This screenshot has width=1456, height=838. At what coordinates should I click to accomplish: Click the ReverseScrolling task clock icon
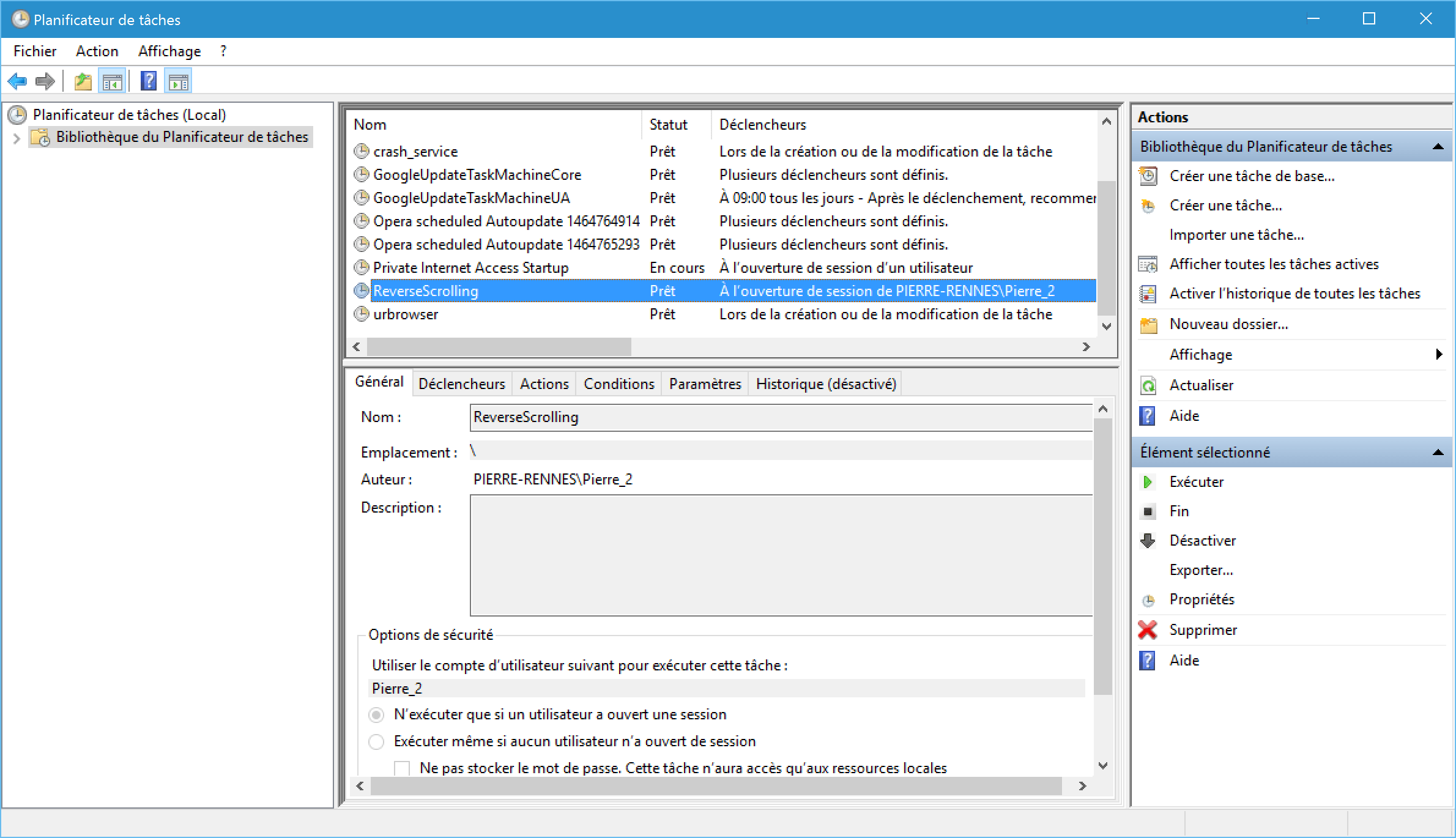point(362,291)
